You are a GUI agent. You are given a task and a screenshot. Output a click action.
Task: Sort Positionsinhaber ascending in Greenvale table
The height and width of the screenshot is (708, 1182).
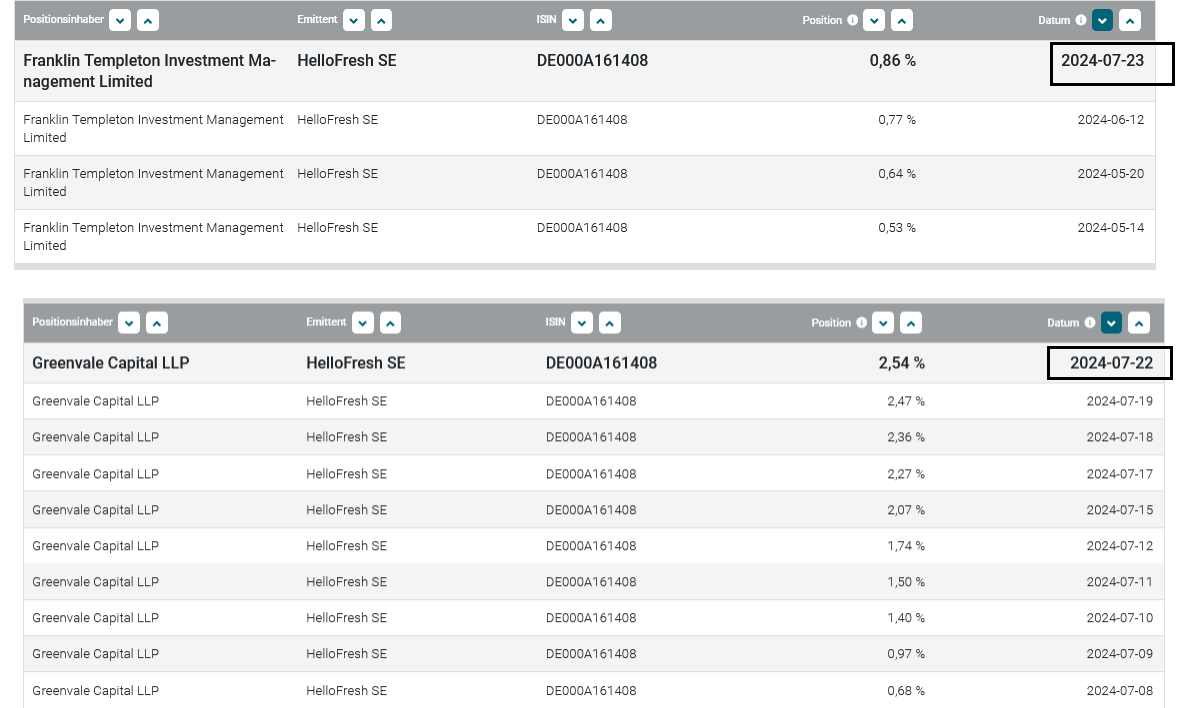coord(157,323)
